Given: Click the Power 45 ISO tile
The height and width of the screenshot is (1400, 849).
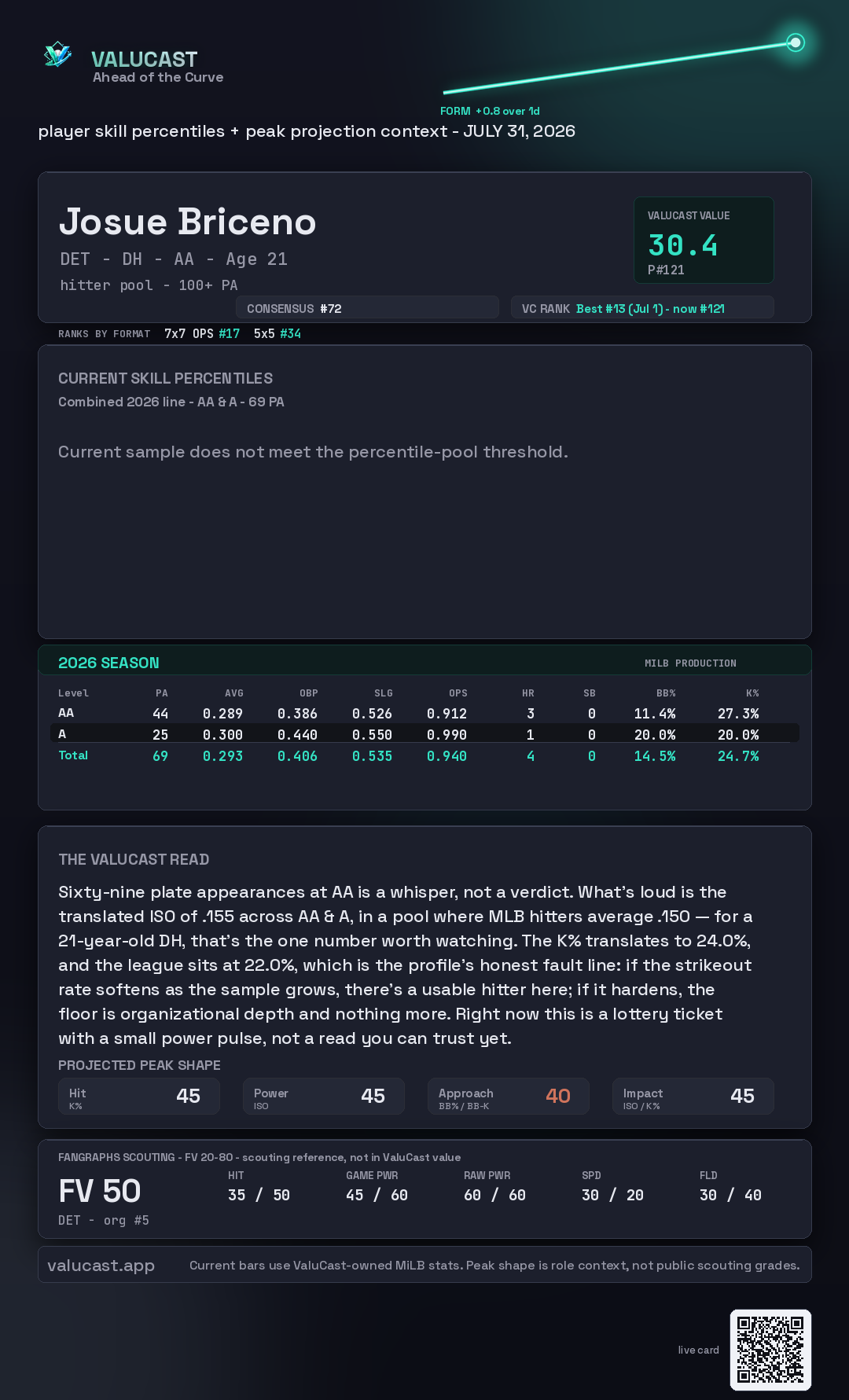Looking at the screenshot, I should 324,1097.
